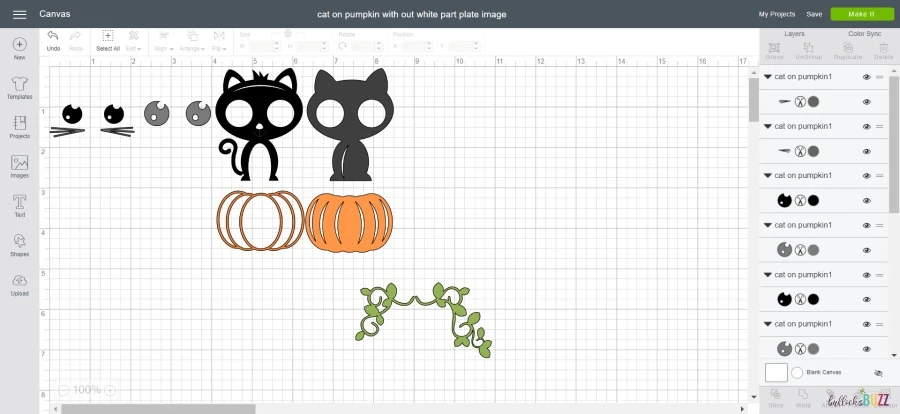The height and width of the screenshot is (414, 900).
Task: Click the Redo arrow
Action: (75, 36)
